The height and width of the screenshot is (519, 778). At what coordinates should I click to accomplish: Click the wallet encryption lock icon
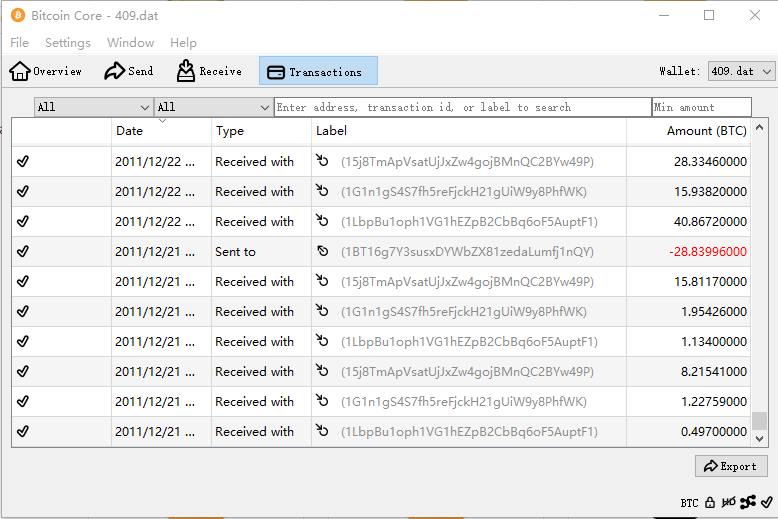pos(709,503)
